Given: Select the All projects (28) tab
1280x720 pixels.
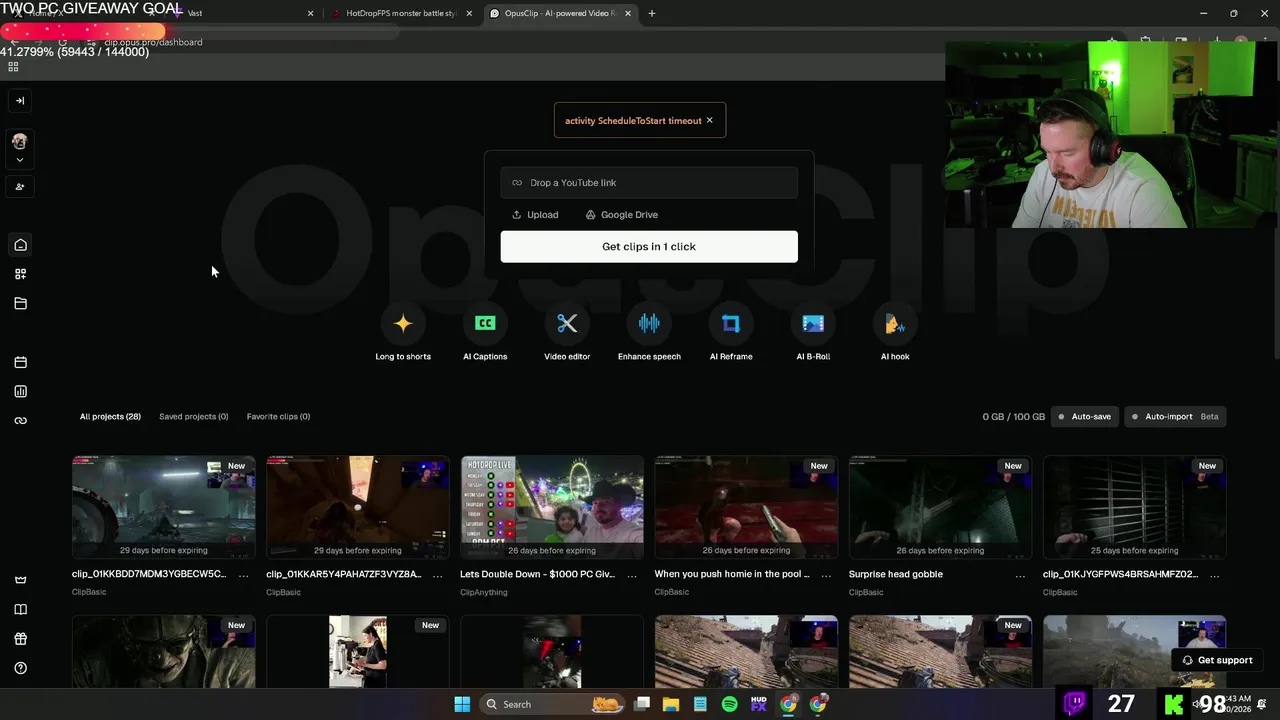Looking at the screenshot, I should tap(110, 416).
